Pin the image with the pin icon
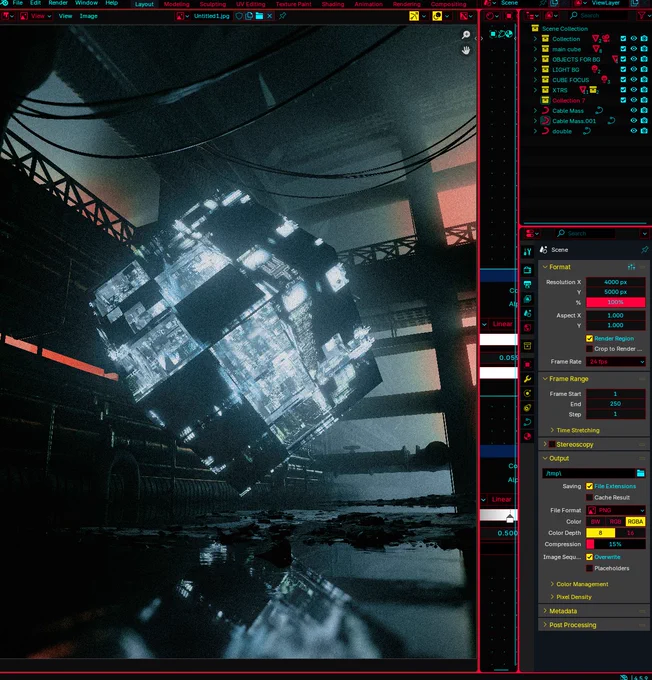The image size is (652, 680). (x=282, y=16)
